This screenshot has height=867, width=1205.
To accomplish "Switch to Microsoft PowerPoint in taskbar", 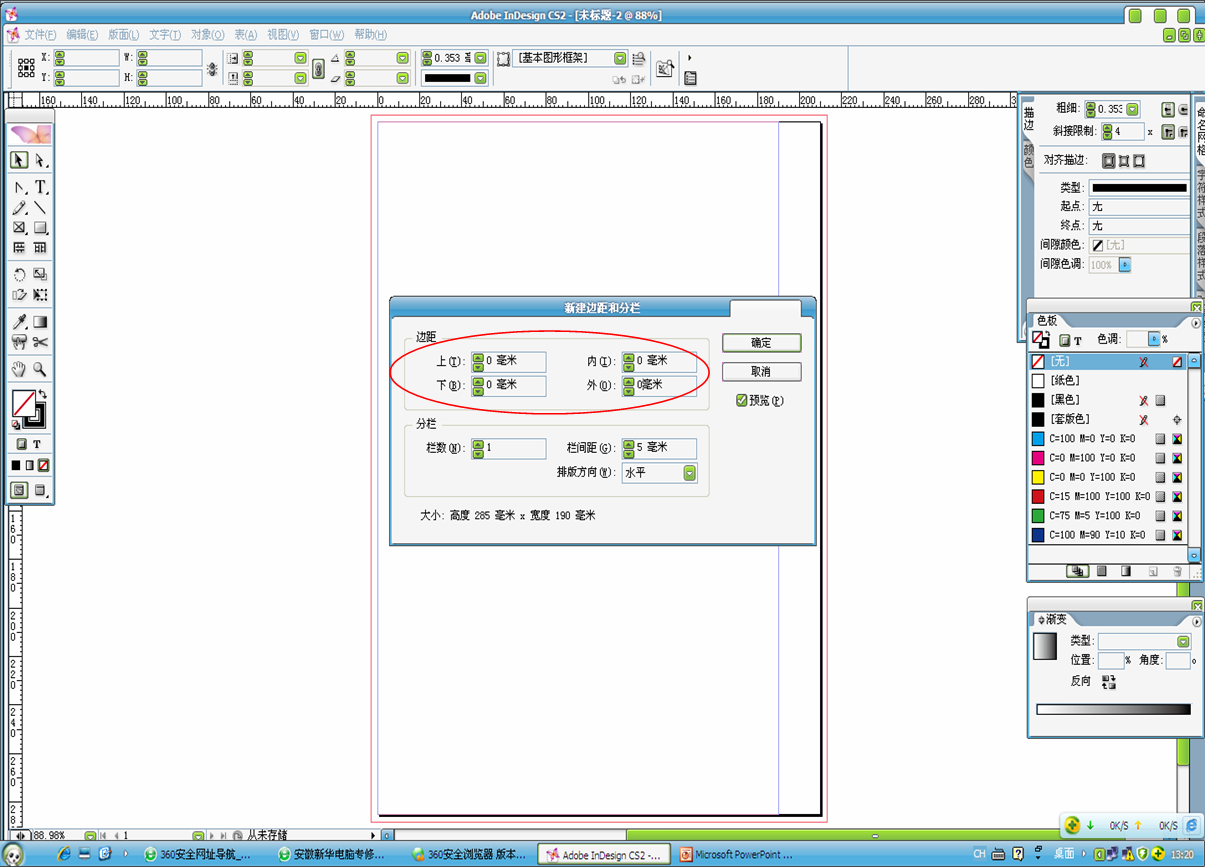I will point(736,855).
